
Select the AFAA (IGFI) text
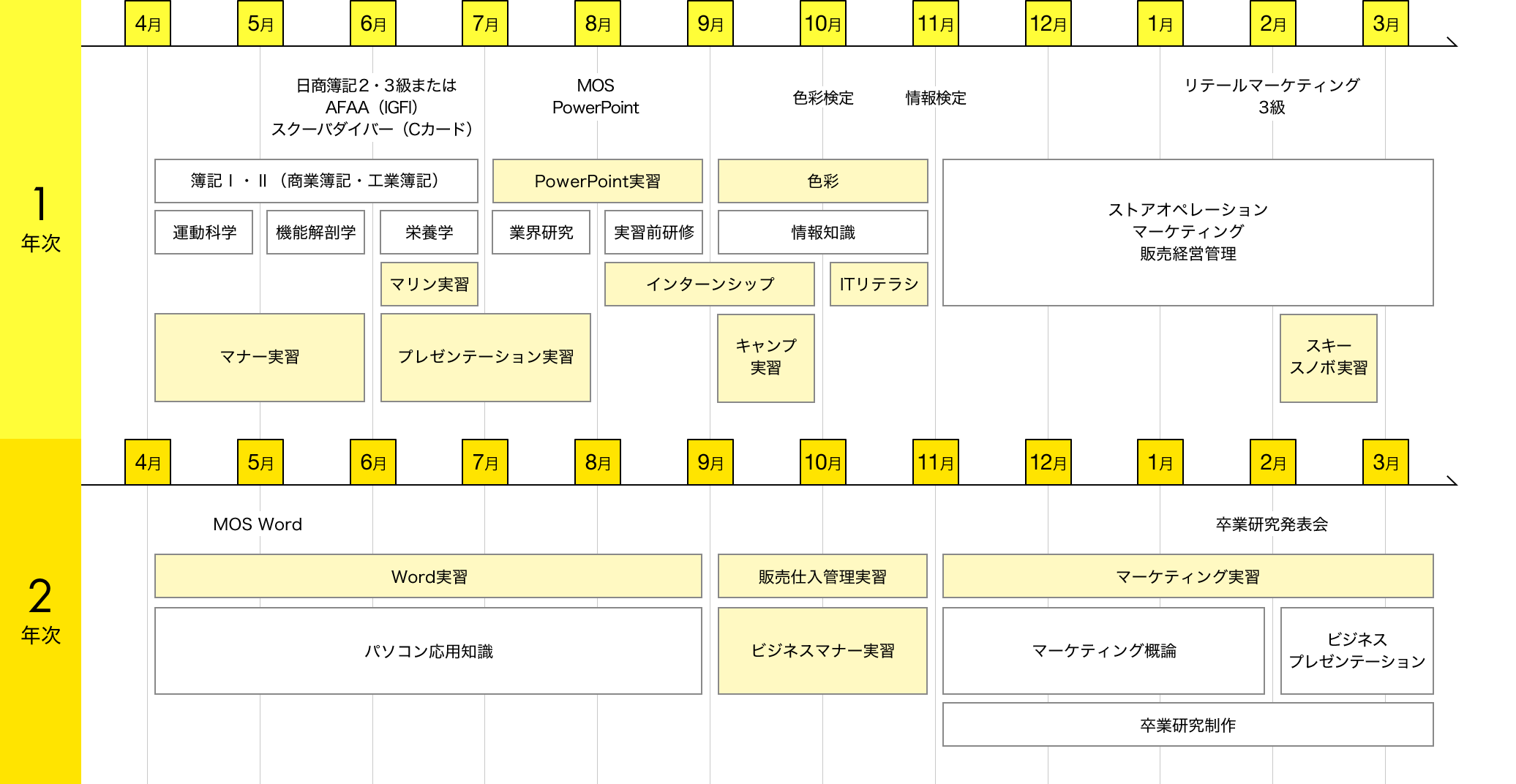pos(372,108)
